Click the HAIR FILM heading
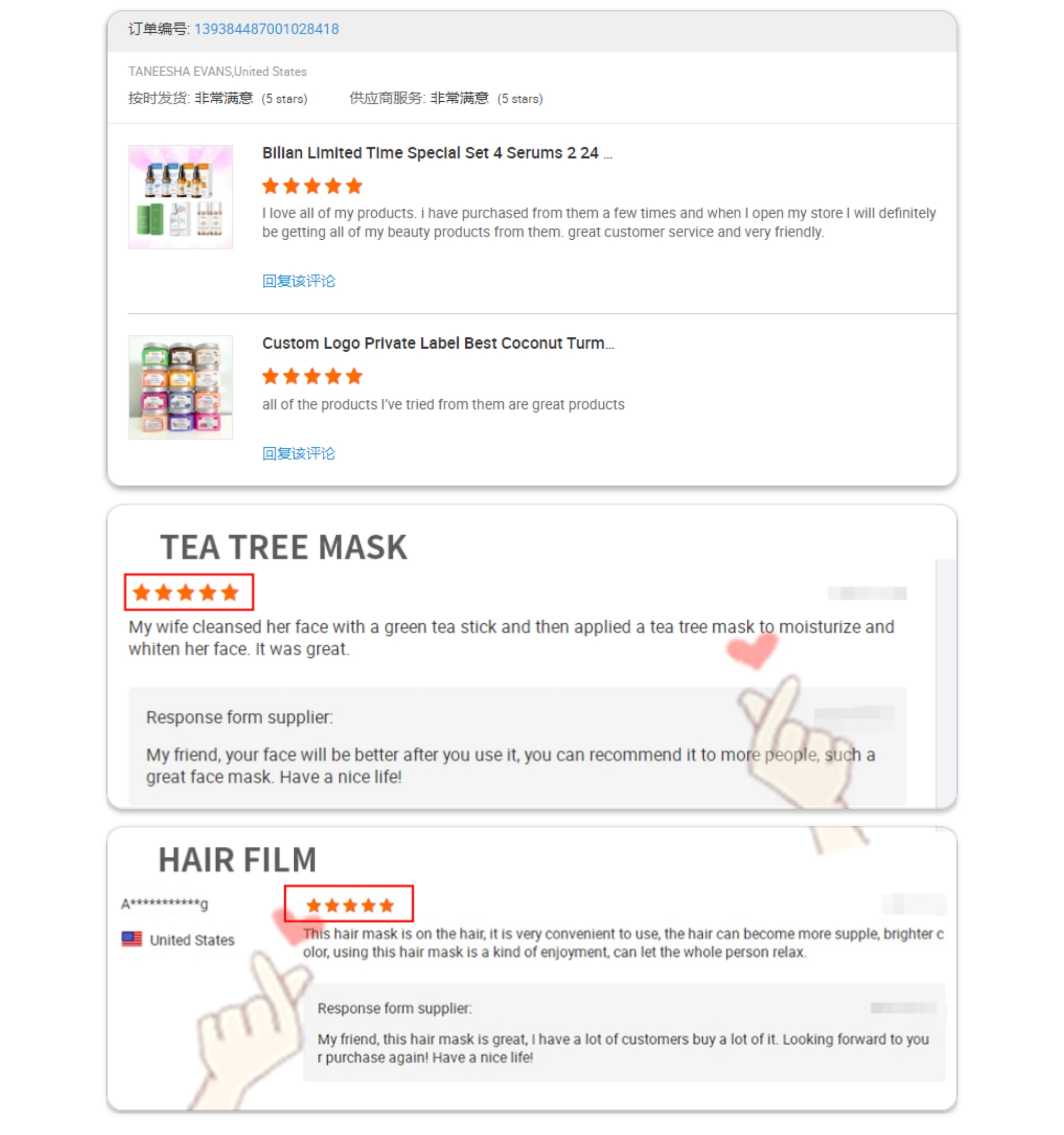Image resolution: width=1064 pixels, height=1135 pixels. tap(237, 860)
